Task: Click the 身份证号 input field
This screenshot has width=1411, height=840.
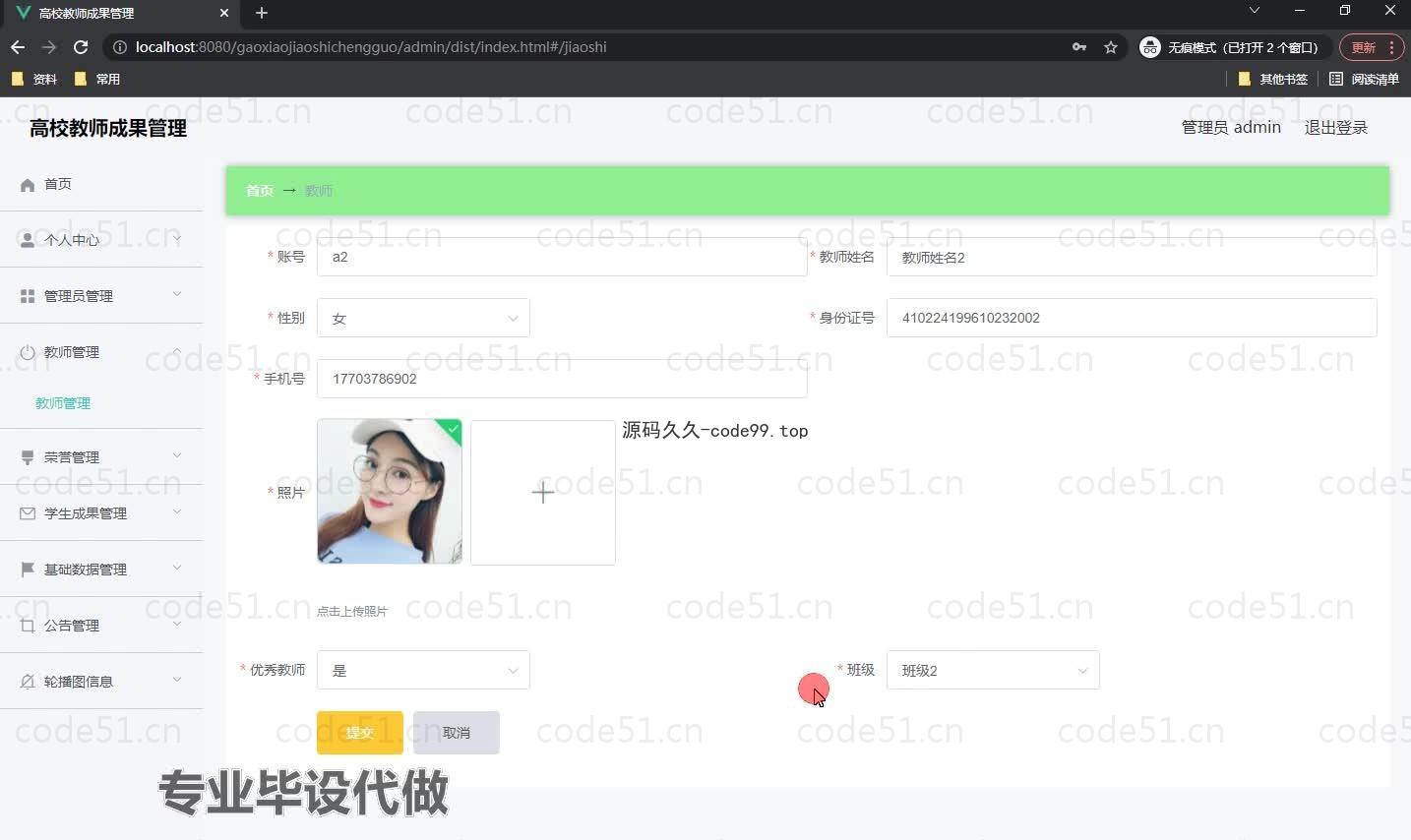Action: tap(1132, 318)
